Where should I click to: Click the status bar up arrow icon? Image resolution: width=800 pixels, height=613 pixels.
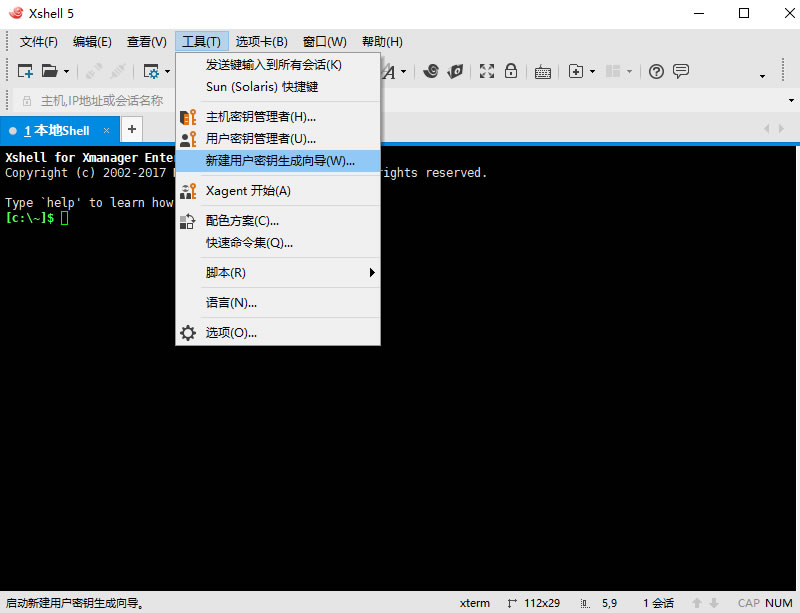(697, 603)
